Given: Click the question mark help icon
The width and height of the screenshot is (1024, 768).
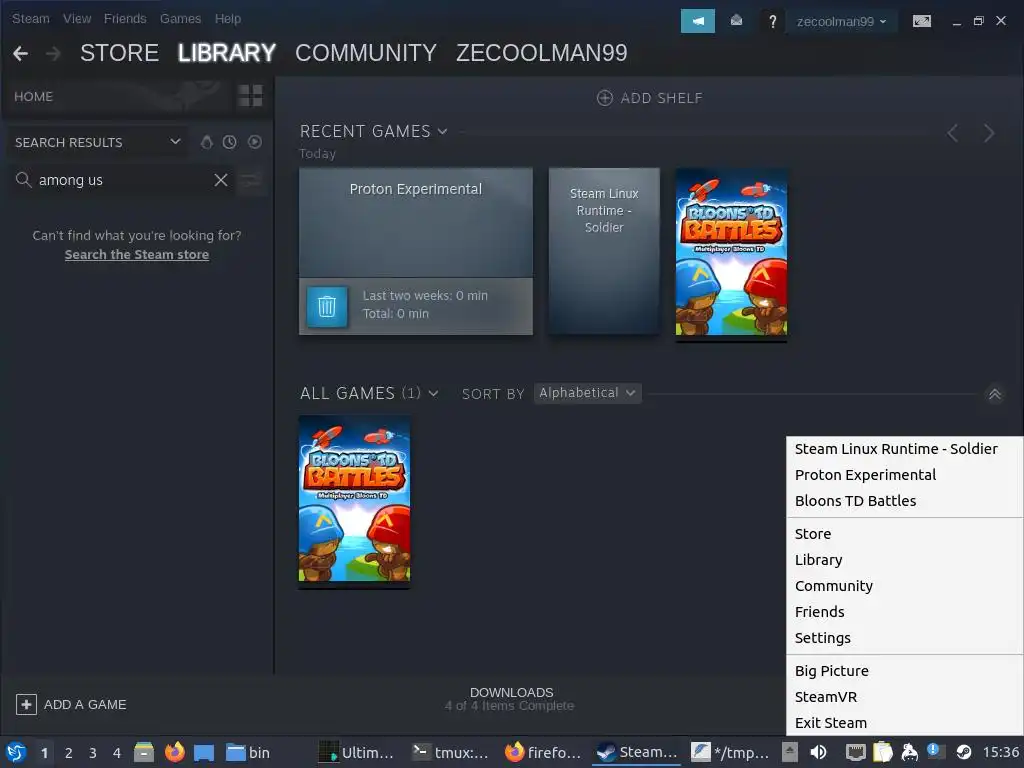Looking at the screenshot, I should click(x=773, y=22).
